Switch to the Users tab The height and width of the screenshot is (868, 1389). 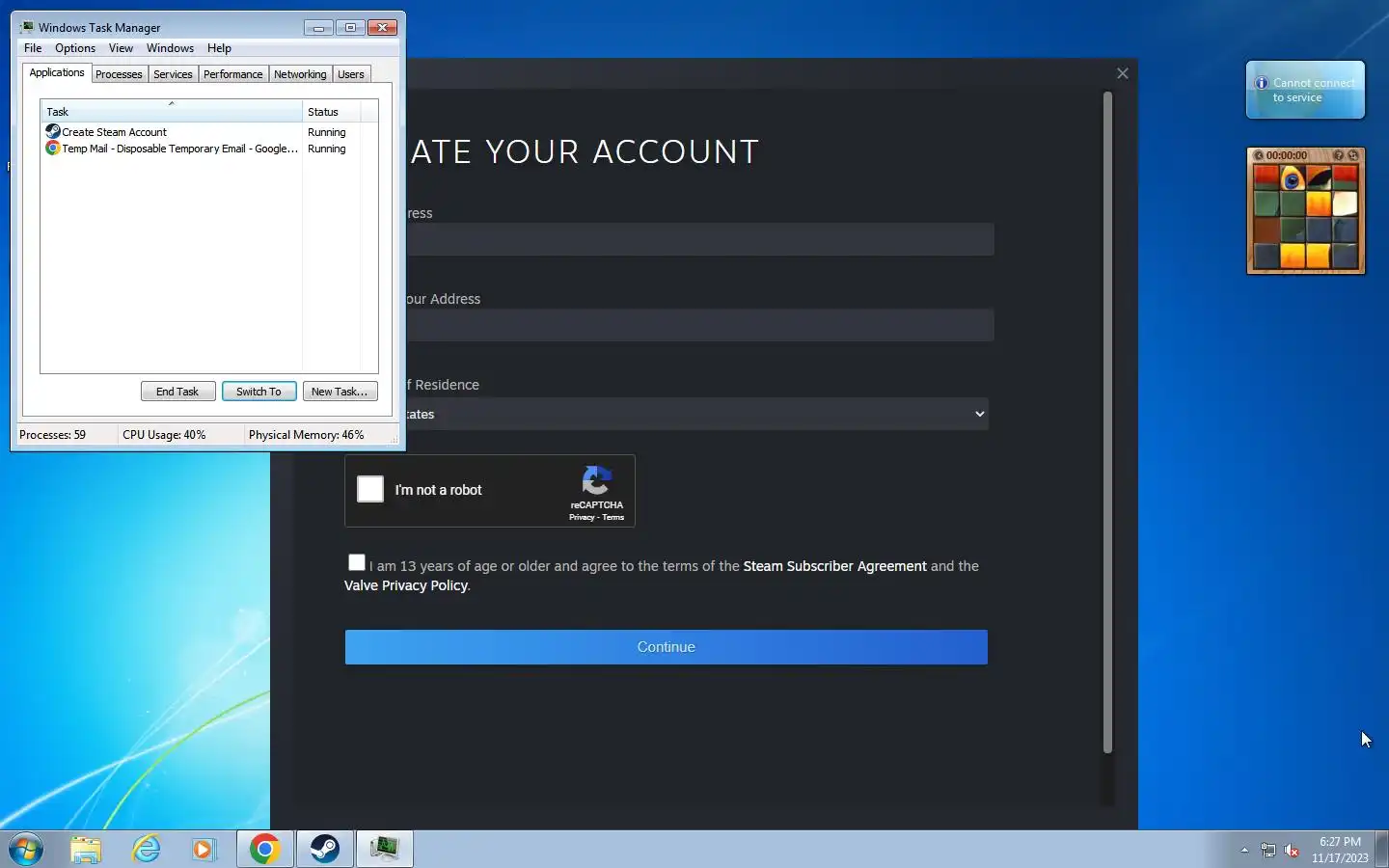tap(351, 74)
